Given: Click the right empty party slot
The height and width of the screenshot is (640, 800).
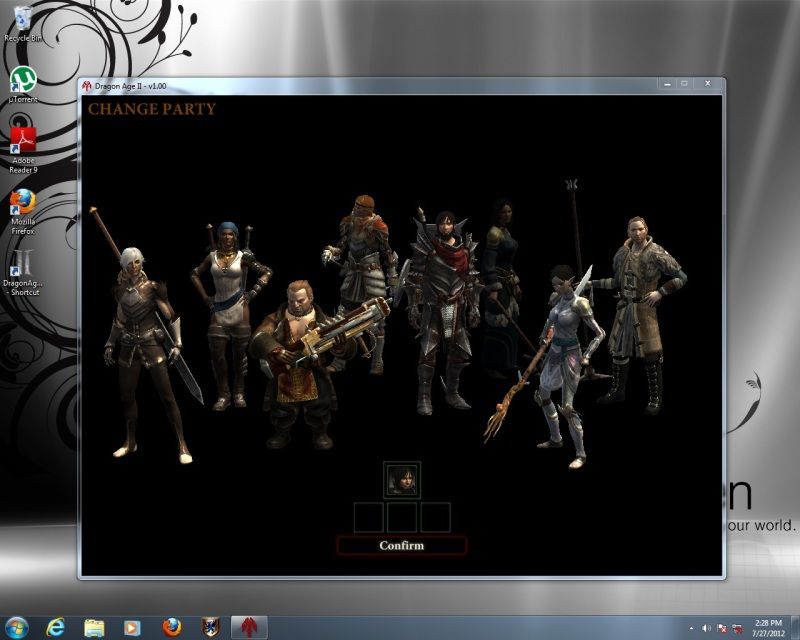Looking at the screenshot, I should point(435,517).
